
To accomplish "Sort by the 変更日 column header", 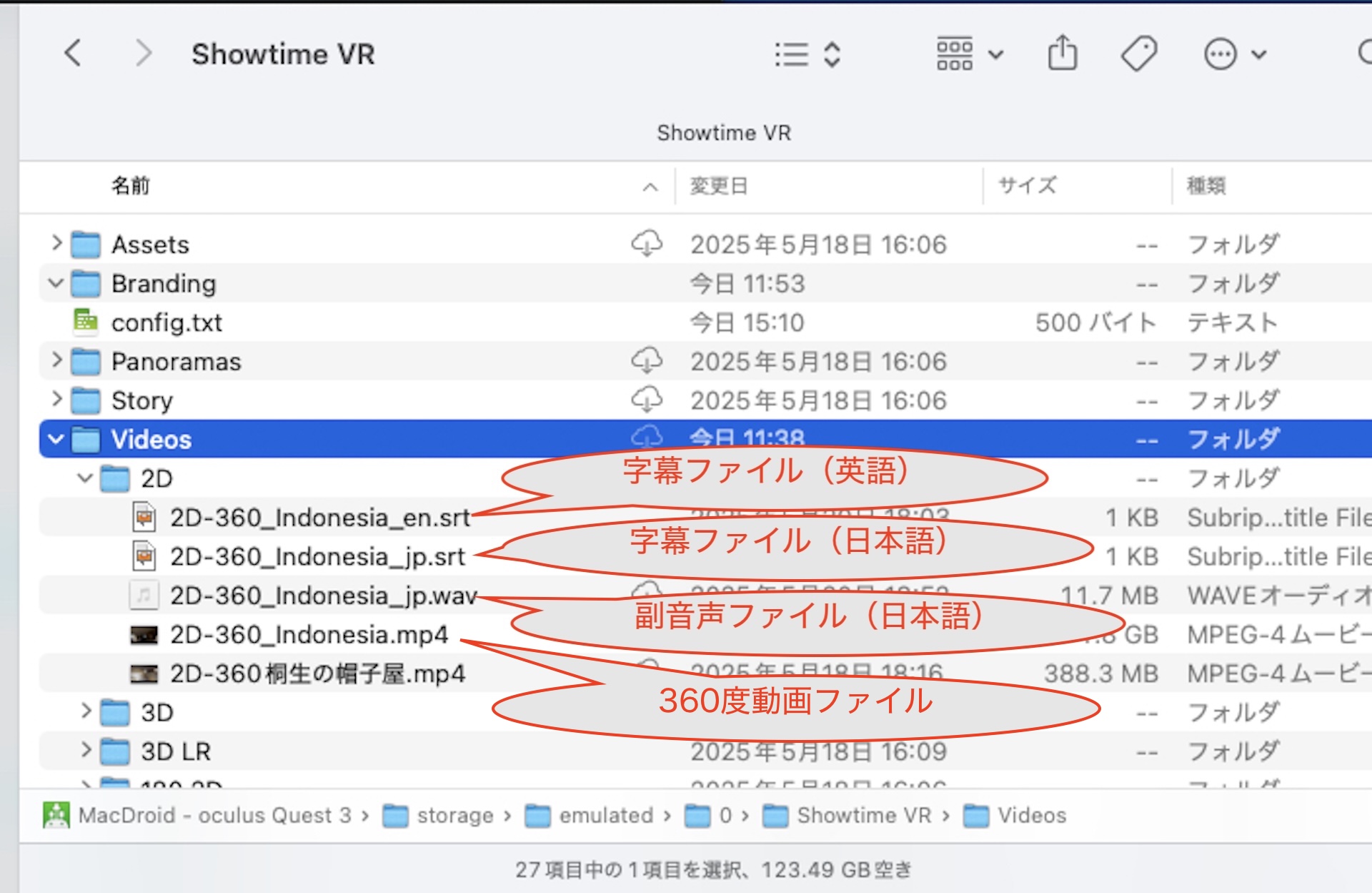I will click(719, 186).
